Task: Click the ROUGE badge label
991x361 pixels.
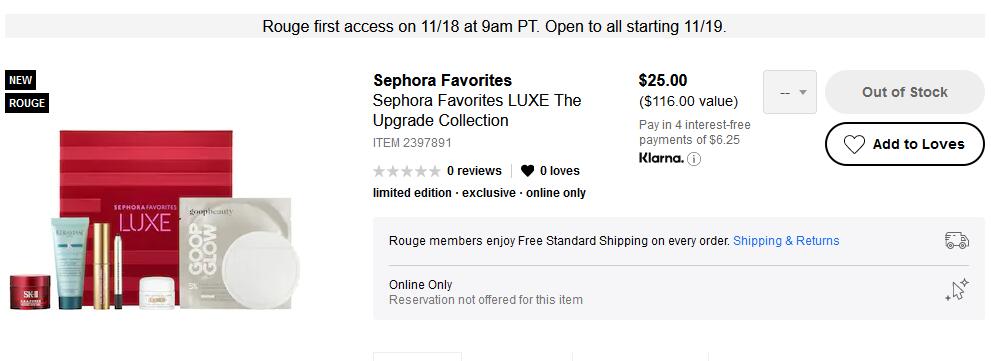Action: (27, 103)
